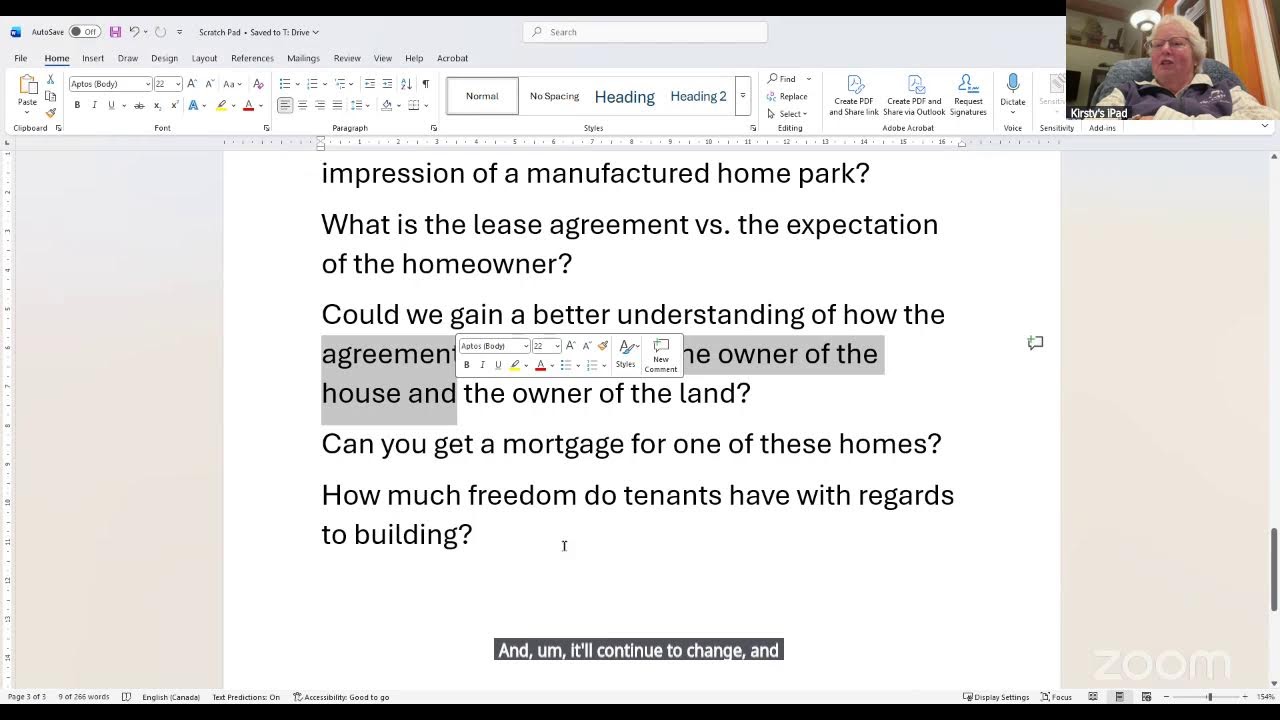The height and width of the screenshot is (720, 1280).
Task: Expand the Aptos (Body) font name dropdown
Action: [147, 84]
